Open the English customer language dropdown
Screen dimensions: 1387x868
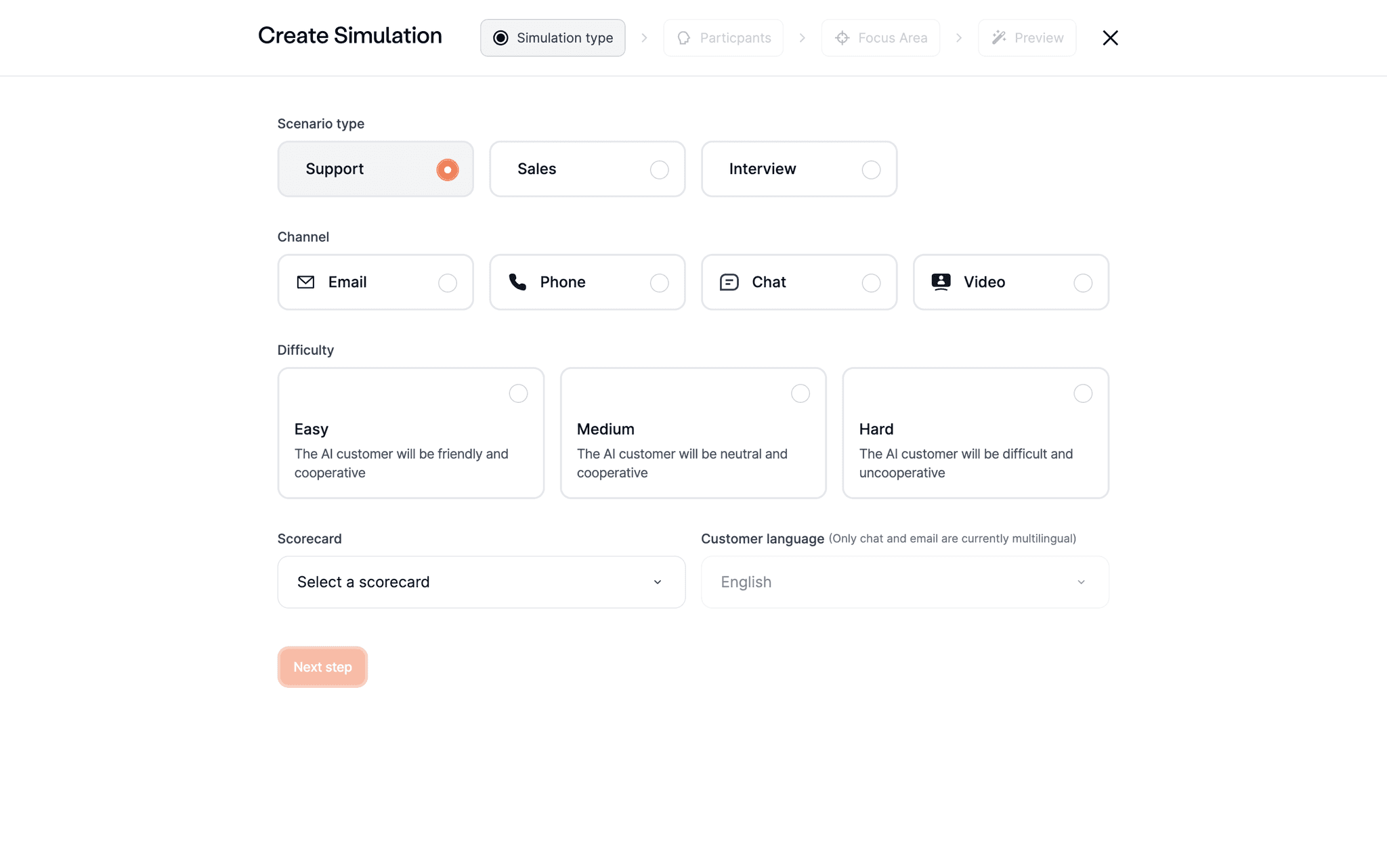pos(905,582)
